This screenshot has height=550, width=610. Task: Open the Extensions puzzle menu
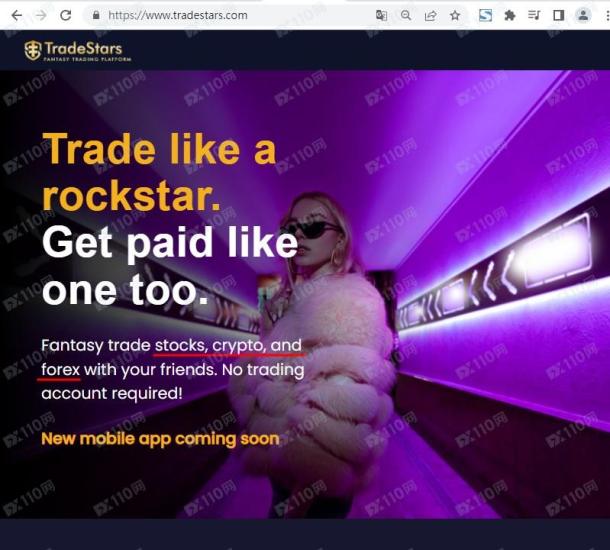point(510,16)
